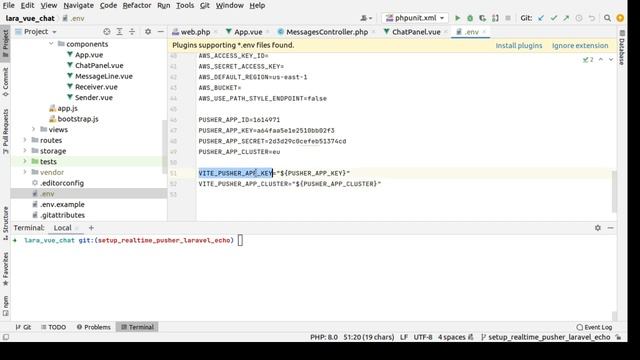Open the Refactor menu
The width and height of the screenshot is (640, 360).
point(137,5)
